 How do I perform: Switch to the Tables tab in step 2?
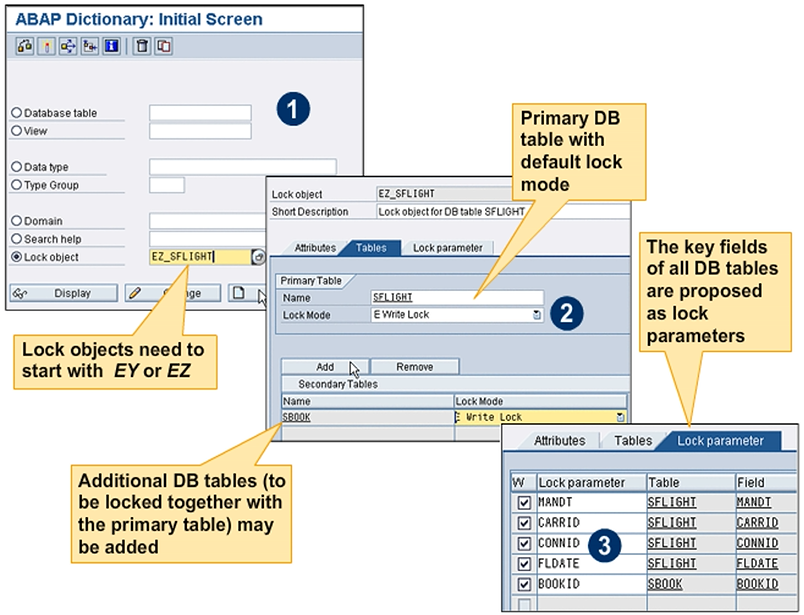click(x=371, y=247)
